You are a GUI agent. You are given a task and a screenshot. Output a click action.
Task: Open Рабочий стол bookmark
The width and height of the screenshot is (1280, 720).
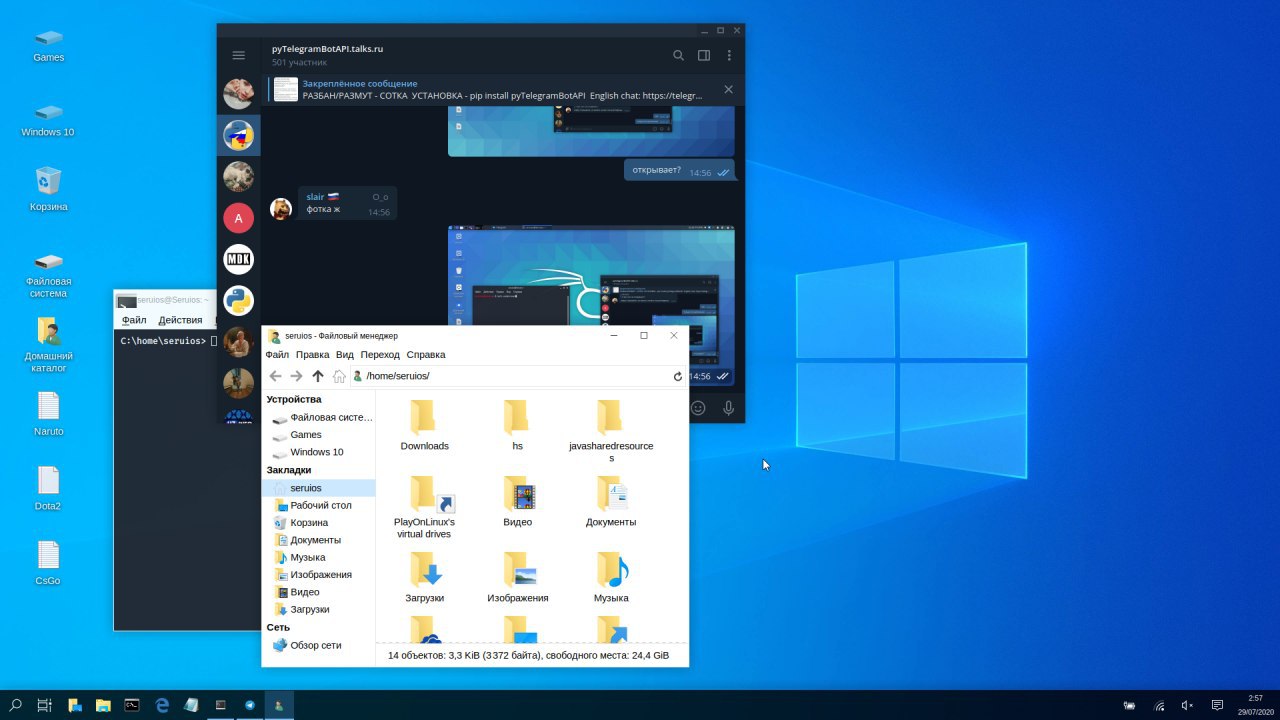click(318, 505)
